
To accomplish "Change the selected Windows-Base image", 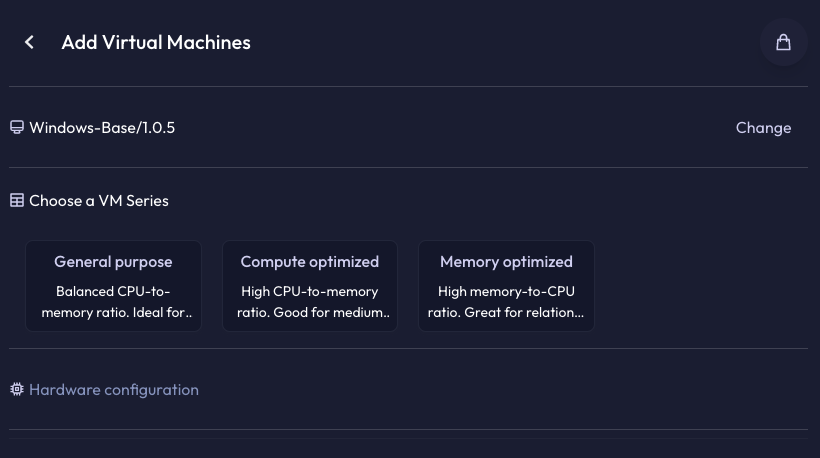I will tap(763, 128).
